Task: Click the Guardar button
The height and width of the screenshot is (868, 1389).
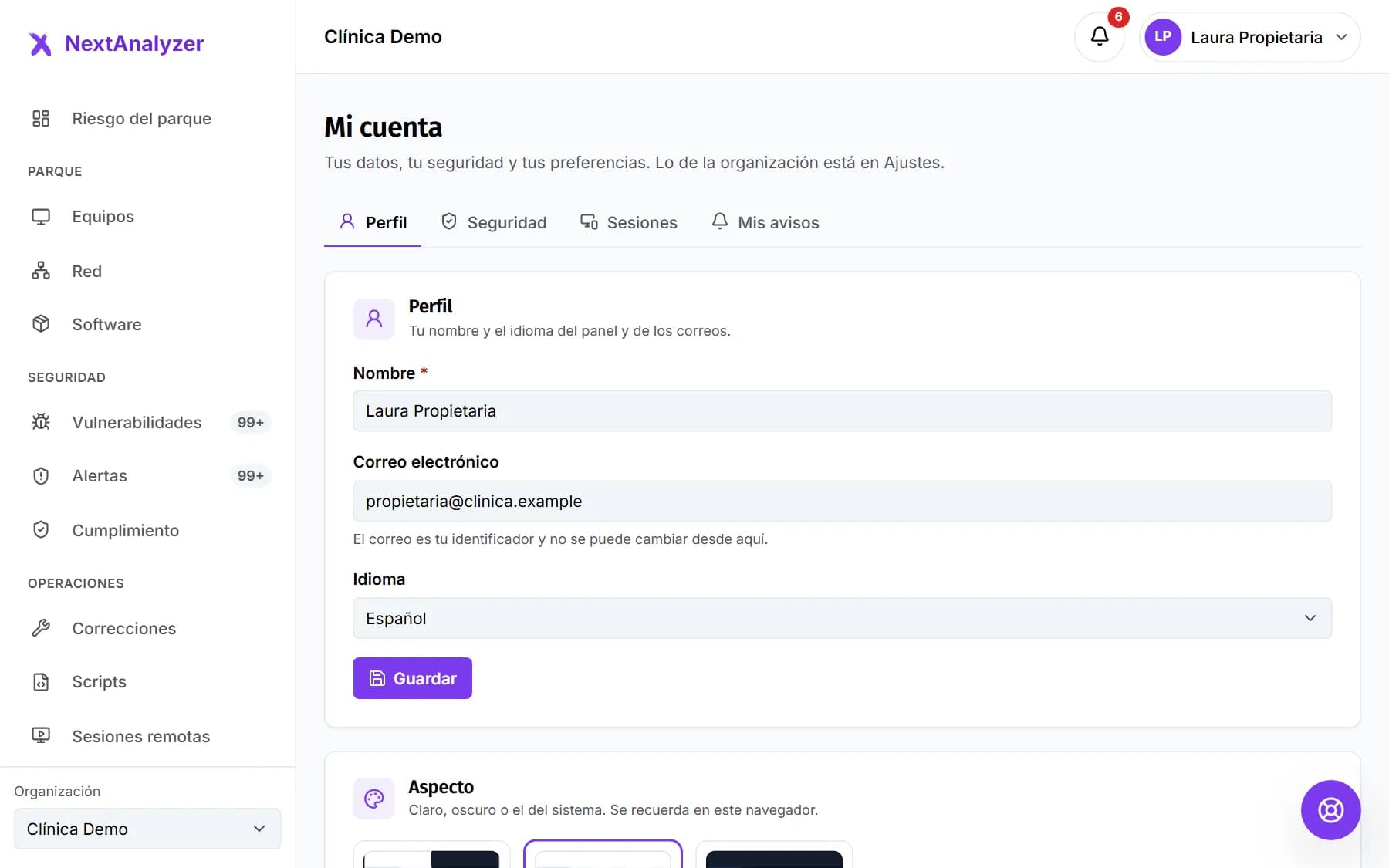Action: point(412,678)
